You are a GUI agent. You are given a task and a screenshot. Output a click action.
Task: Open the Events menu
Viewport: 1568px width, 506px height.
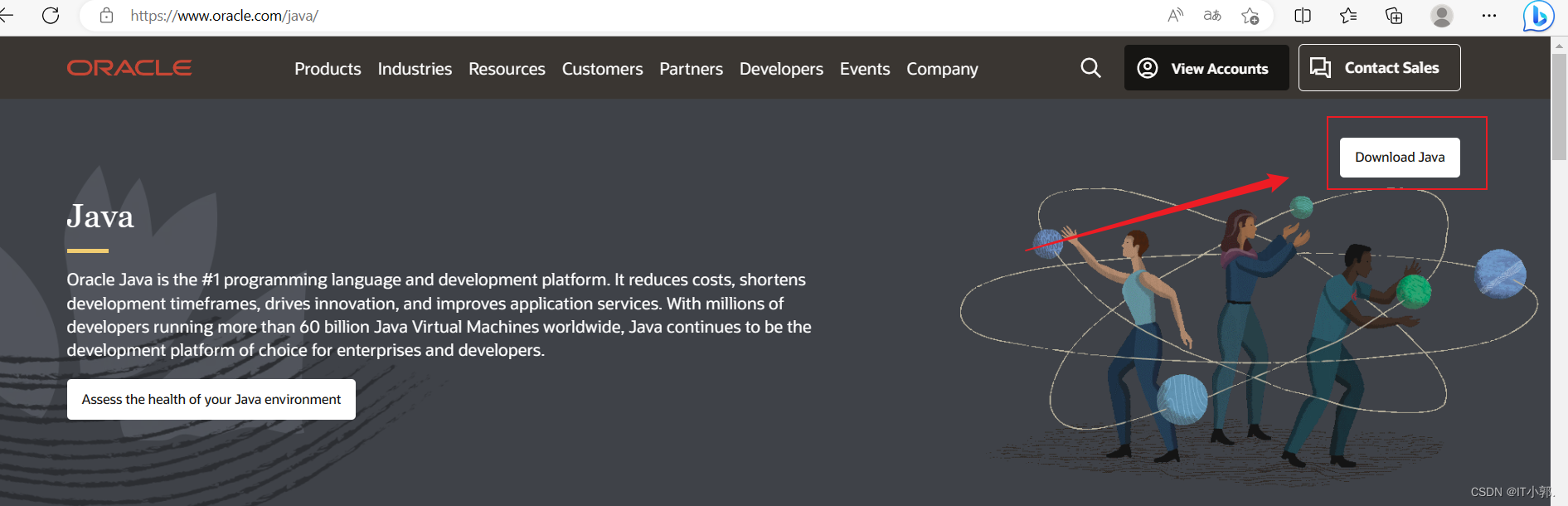865,69
